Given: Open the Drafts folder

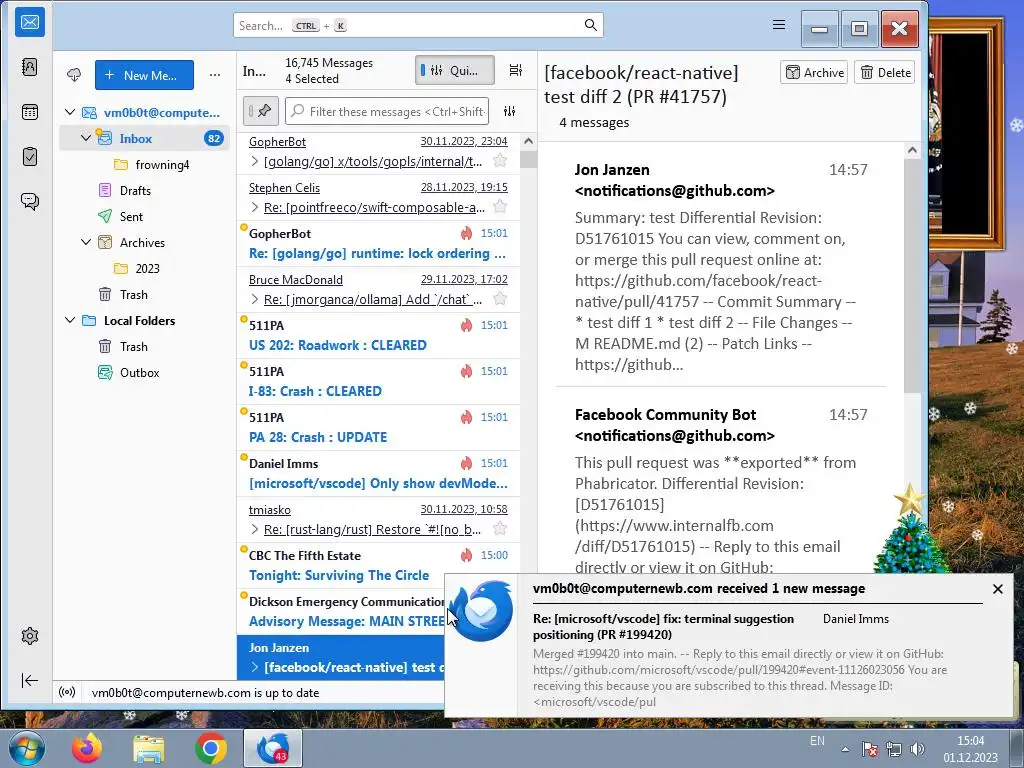Looking at the screenshot, I should (x=135, y=191).
